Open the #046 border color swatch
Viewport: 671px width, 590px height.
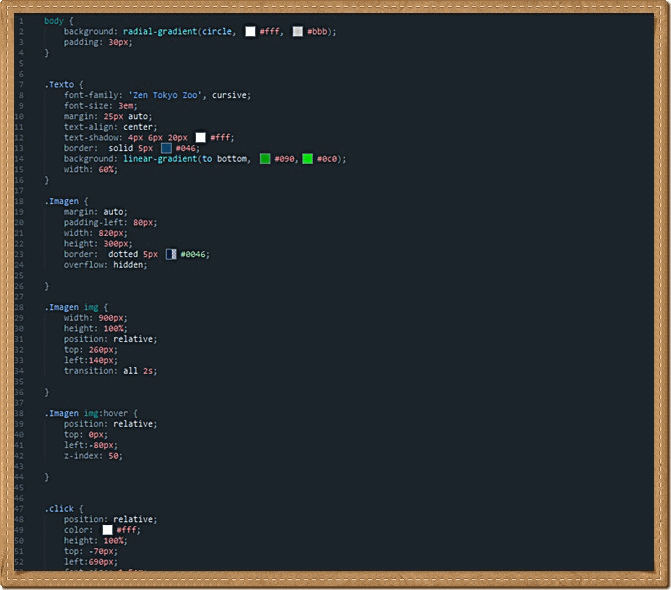click(166, 148)
